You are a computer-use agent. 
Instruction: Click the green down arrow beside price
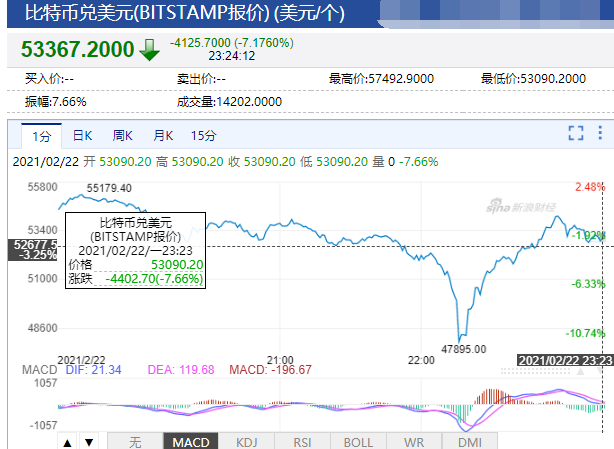point(149,50)
